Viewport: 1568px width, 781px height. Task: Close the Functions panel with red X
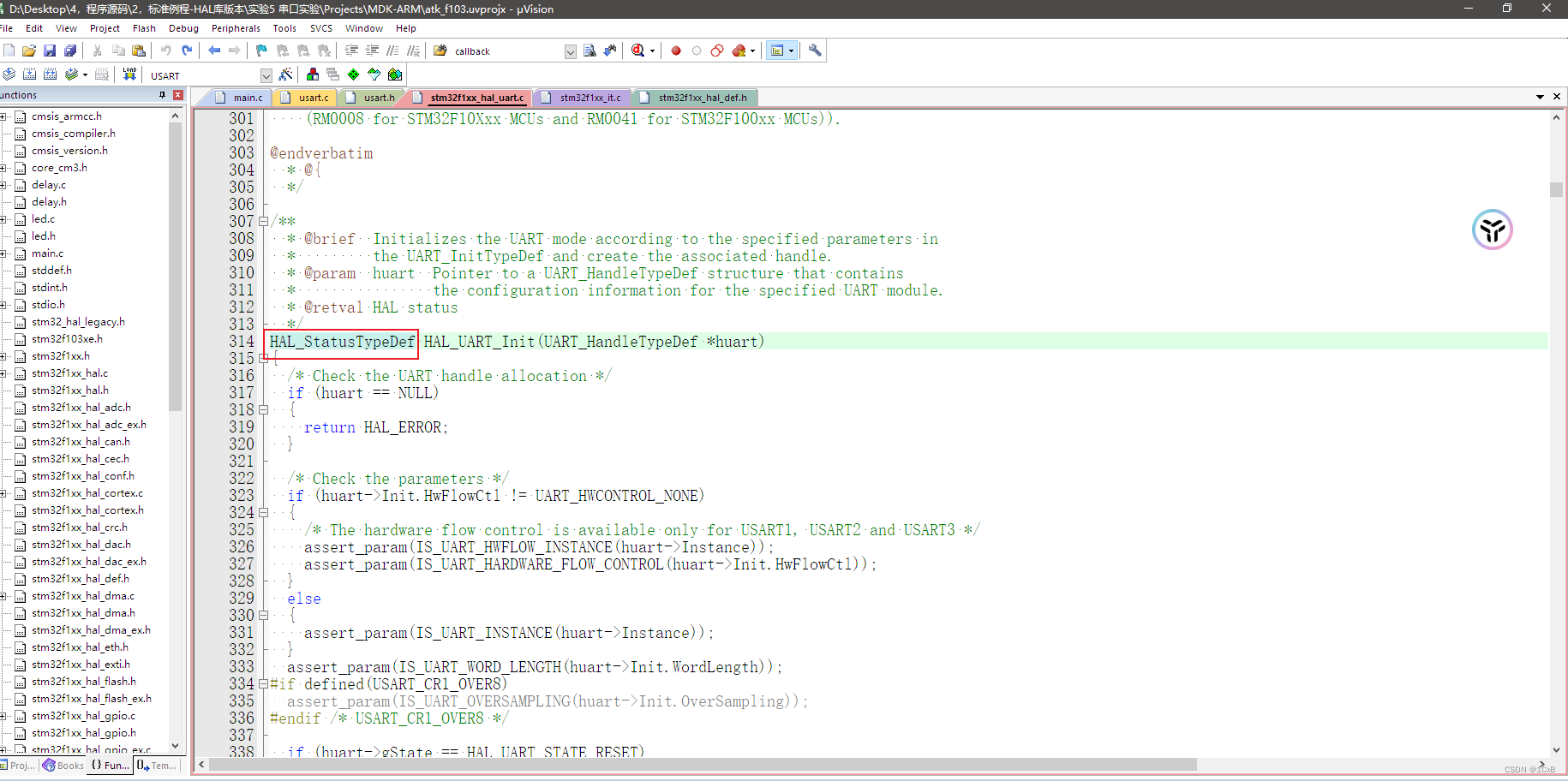click(178, 95)
